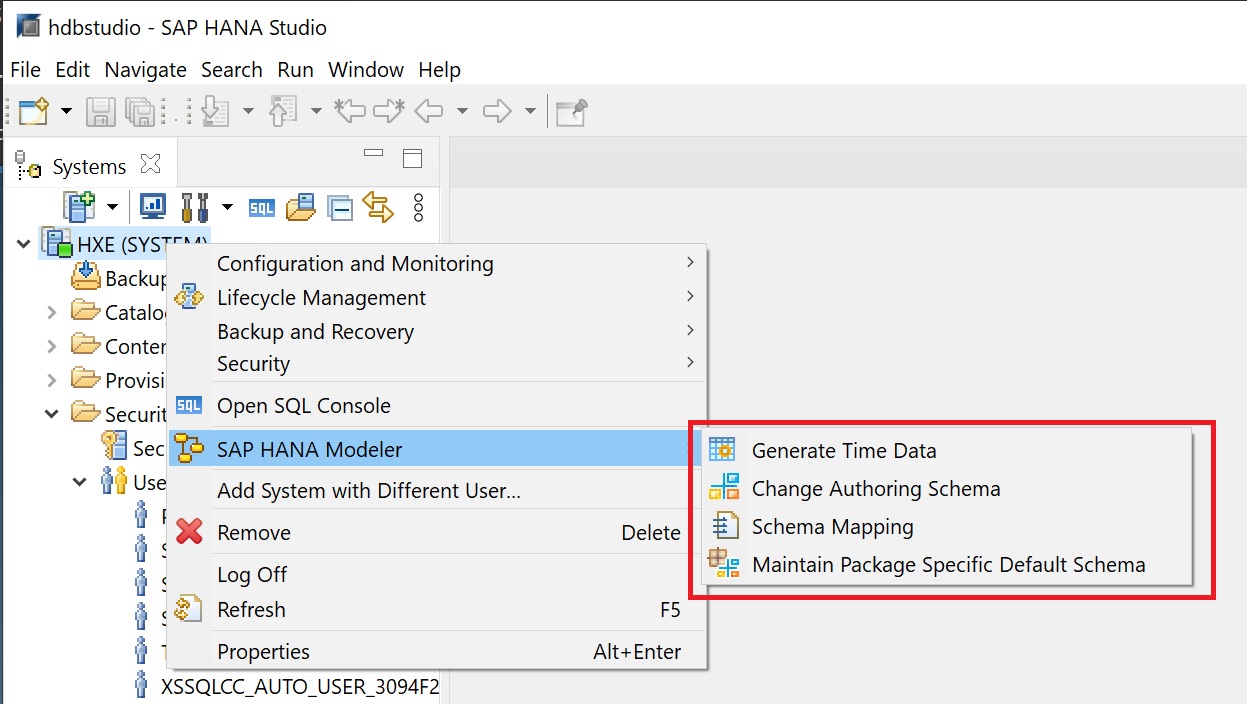Select the XSSQLCC_AUTO_USER user in tree

[x=299, y=687]
